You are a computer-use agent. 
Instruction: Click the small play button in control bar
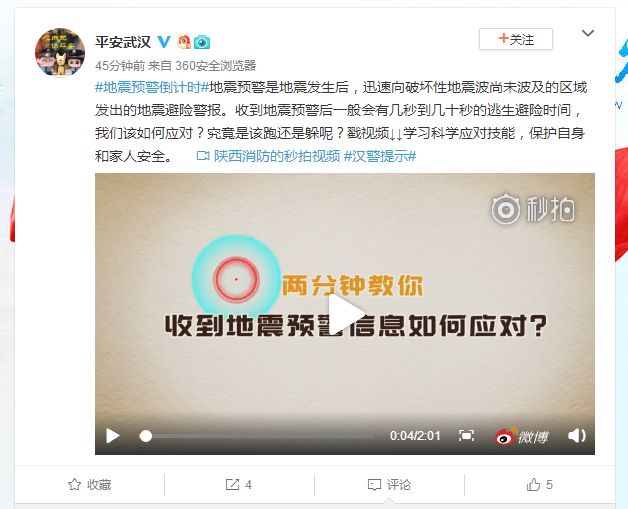113,435
